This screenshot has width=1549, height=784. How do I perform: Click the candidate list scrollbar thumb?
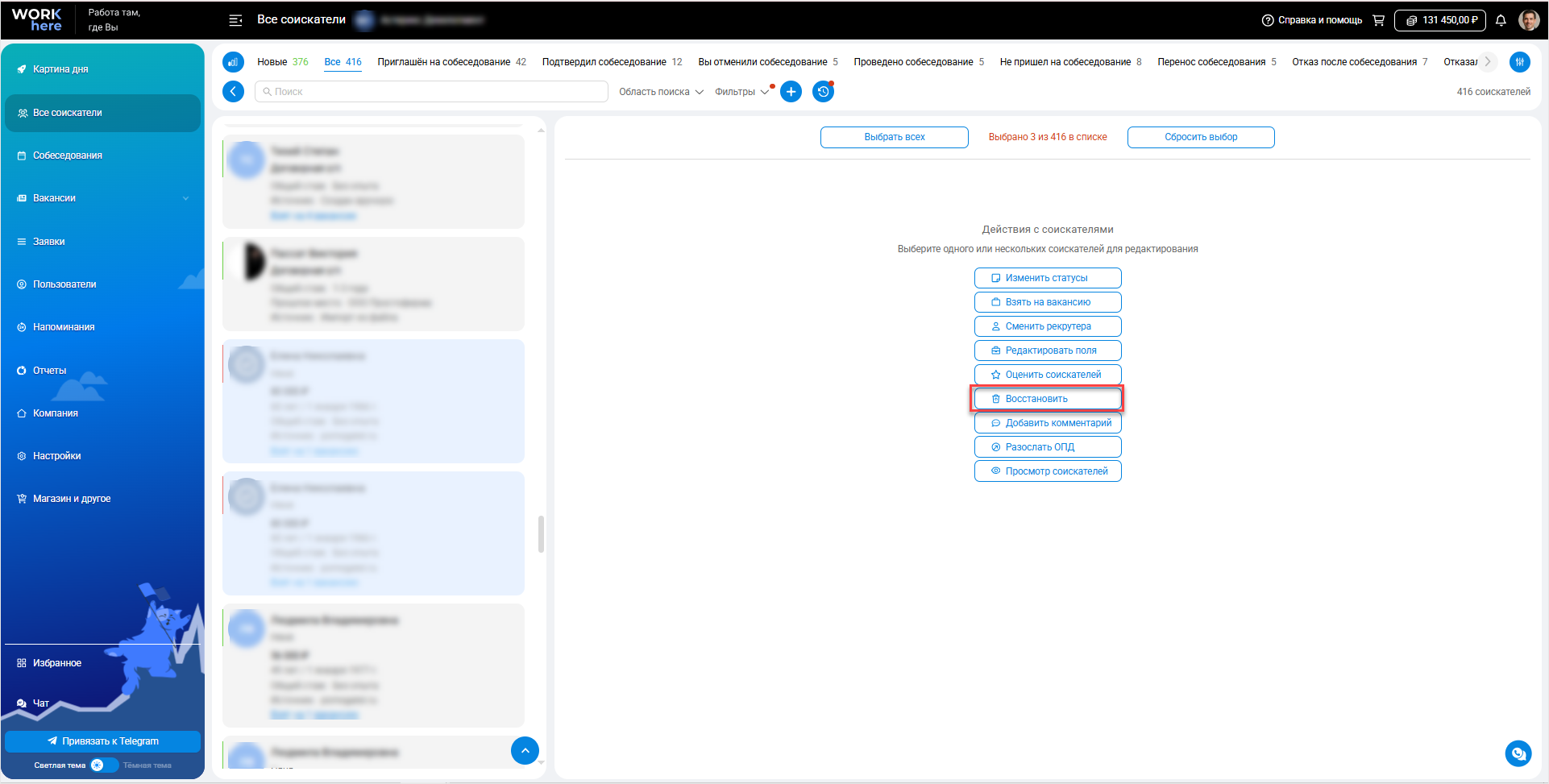tap(541, 534)
